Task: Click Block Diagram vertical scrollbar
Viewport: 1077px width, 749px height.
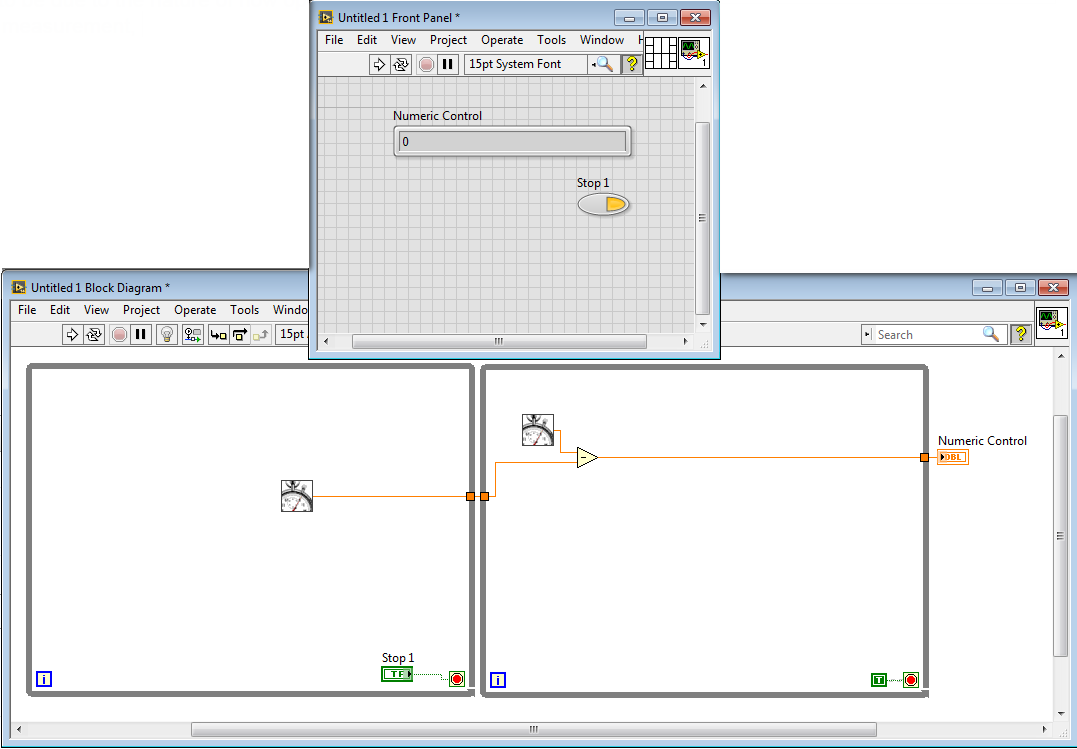Action: tap(1061, 535)
